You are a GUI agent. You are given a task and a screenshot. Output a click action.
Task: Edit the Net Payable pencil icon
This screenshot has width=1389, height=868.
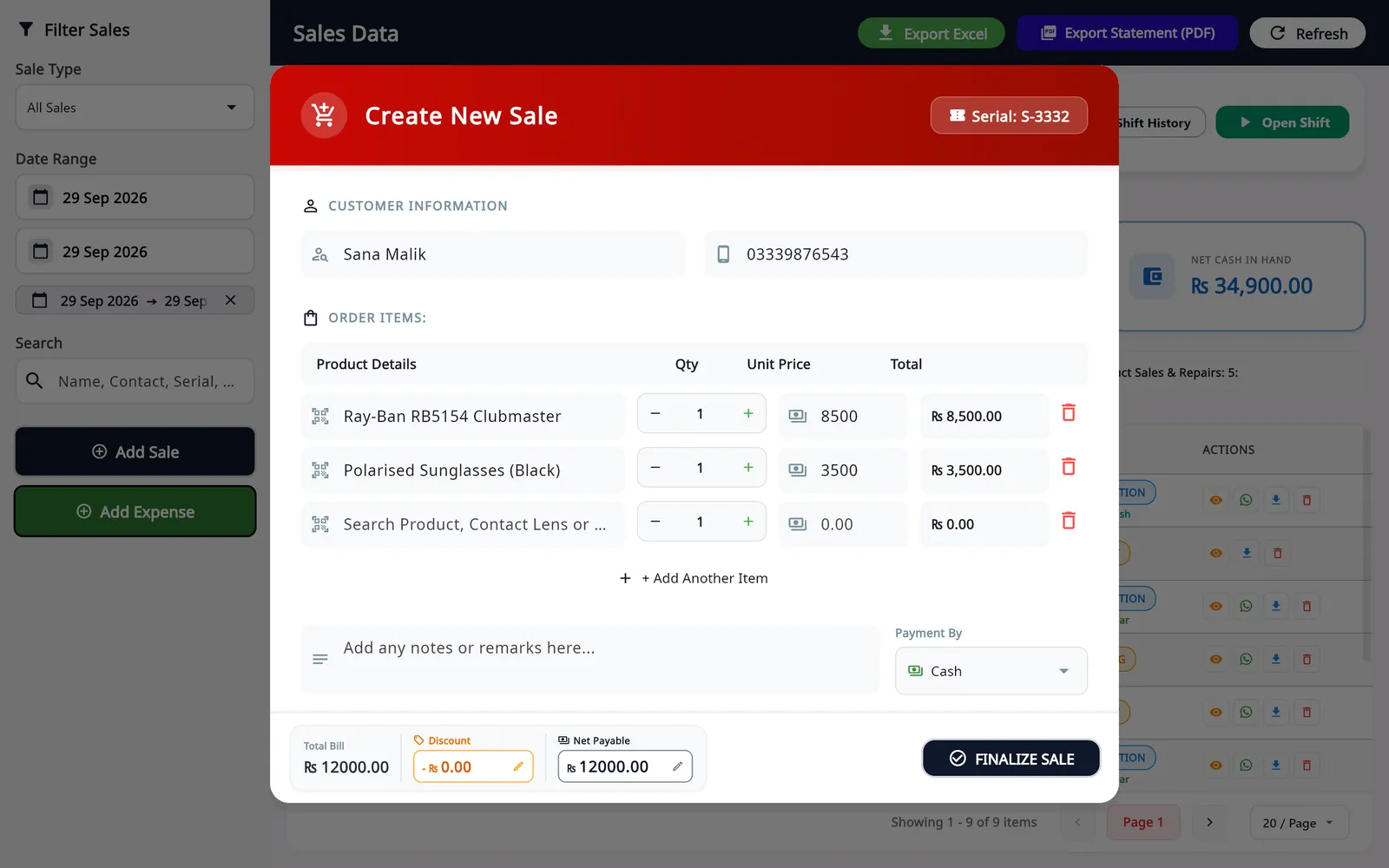coord(677,766)
